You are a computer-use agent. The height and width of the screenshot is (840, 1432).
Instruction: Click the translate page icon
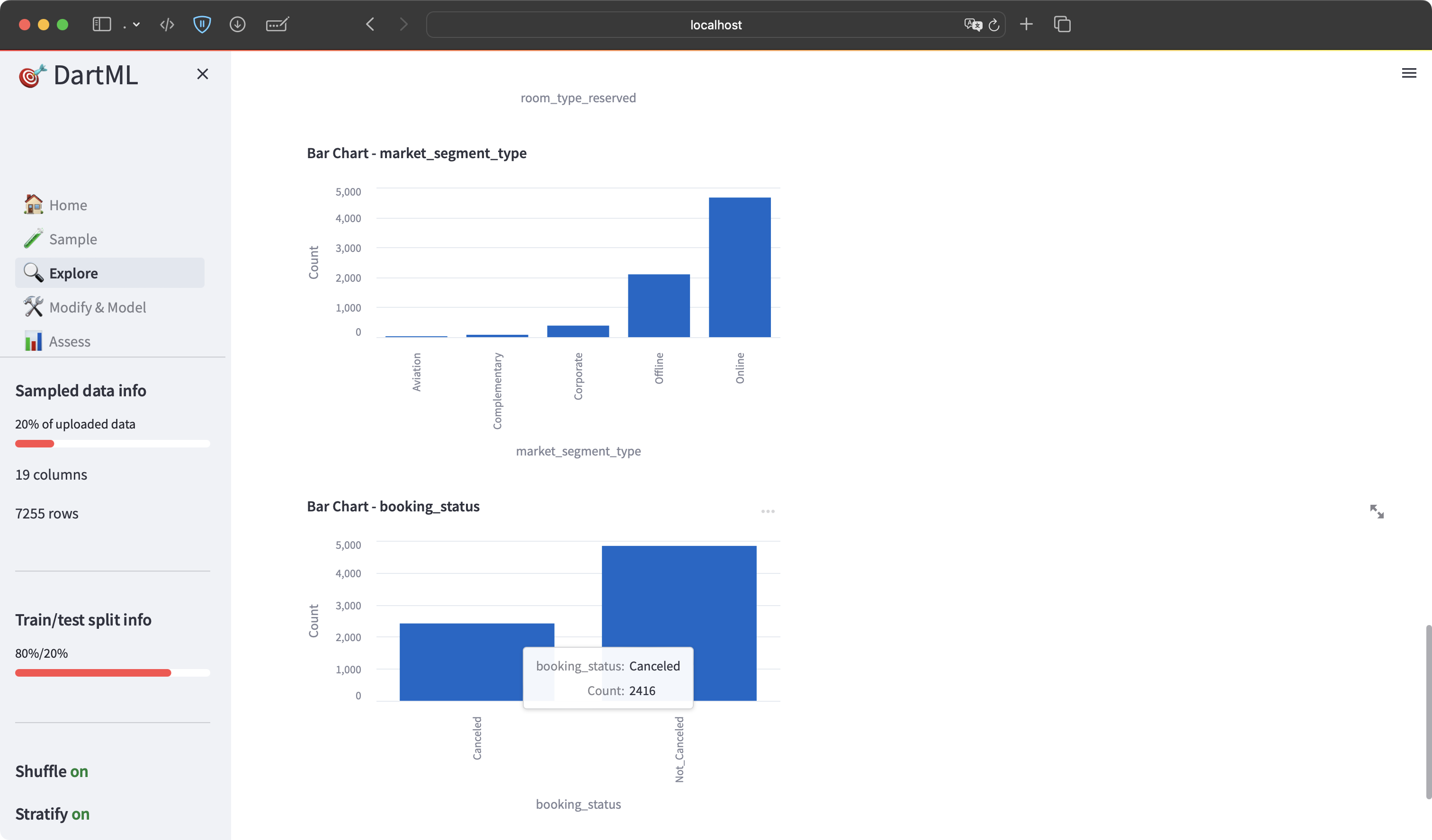[973, 25]
